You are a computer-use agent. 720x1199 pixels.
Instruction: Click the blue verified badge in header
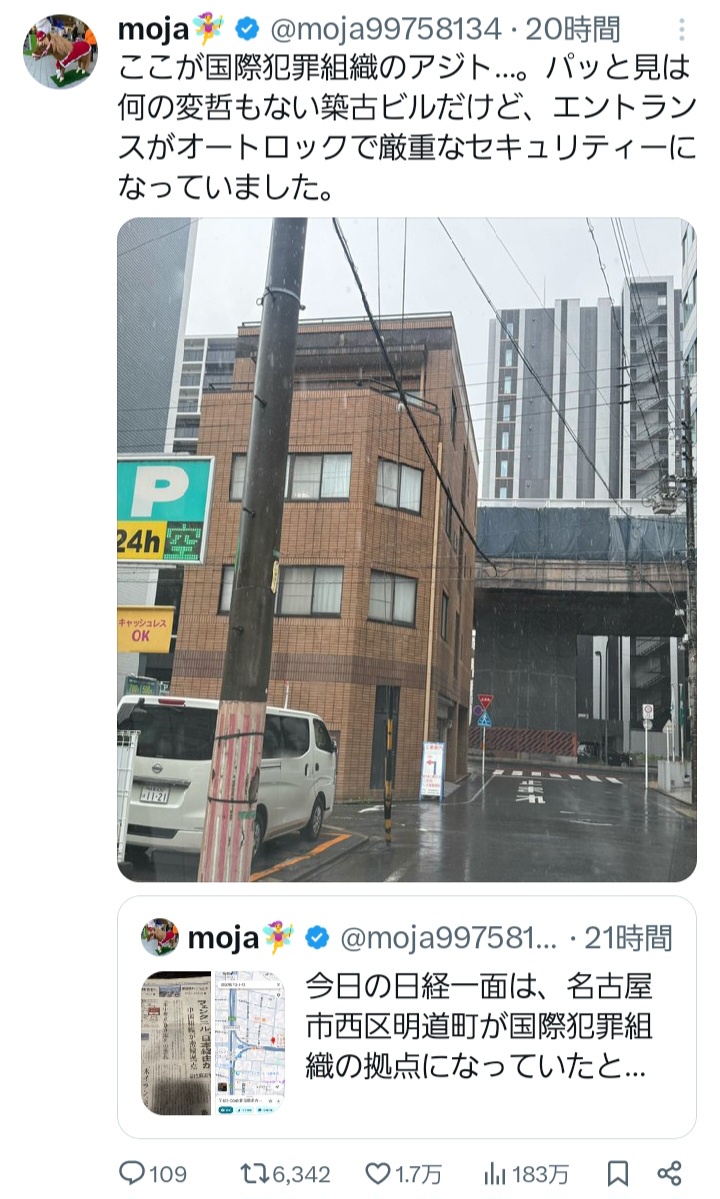coord(245,30)
